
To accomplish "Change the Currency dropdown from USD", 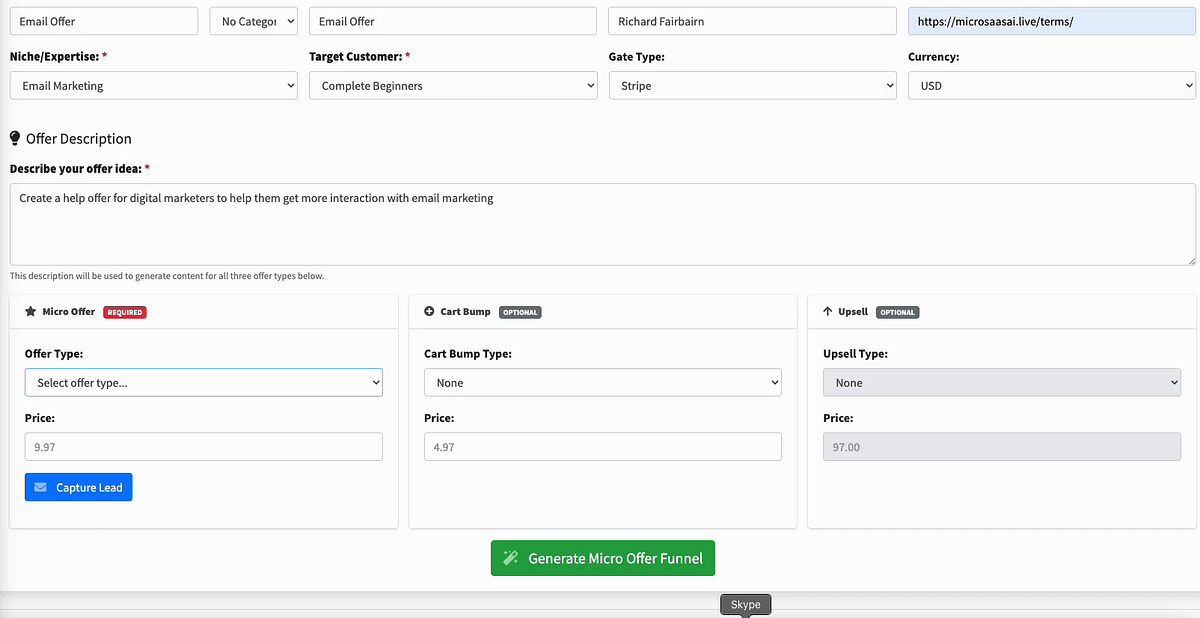I will pyautogui.click(x=1051, y=86).
